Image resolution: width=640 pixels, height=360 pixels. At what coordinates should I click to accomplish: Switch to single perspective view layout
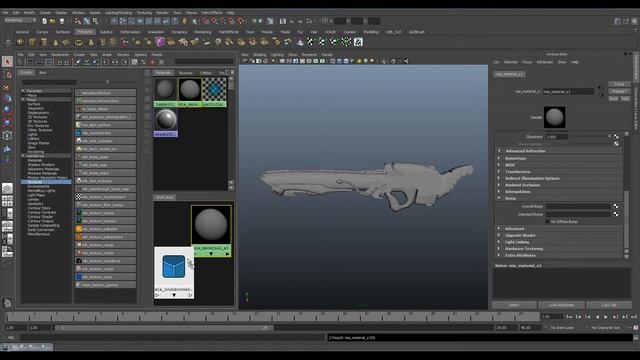coord(7,188)
